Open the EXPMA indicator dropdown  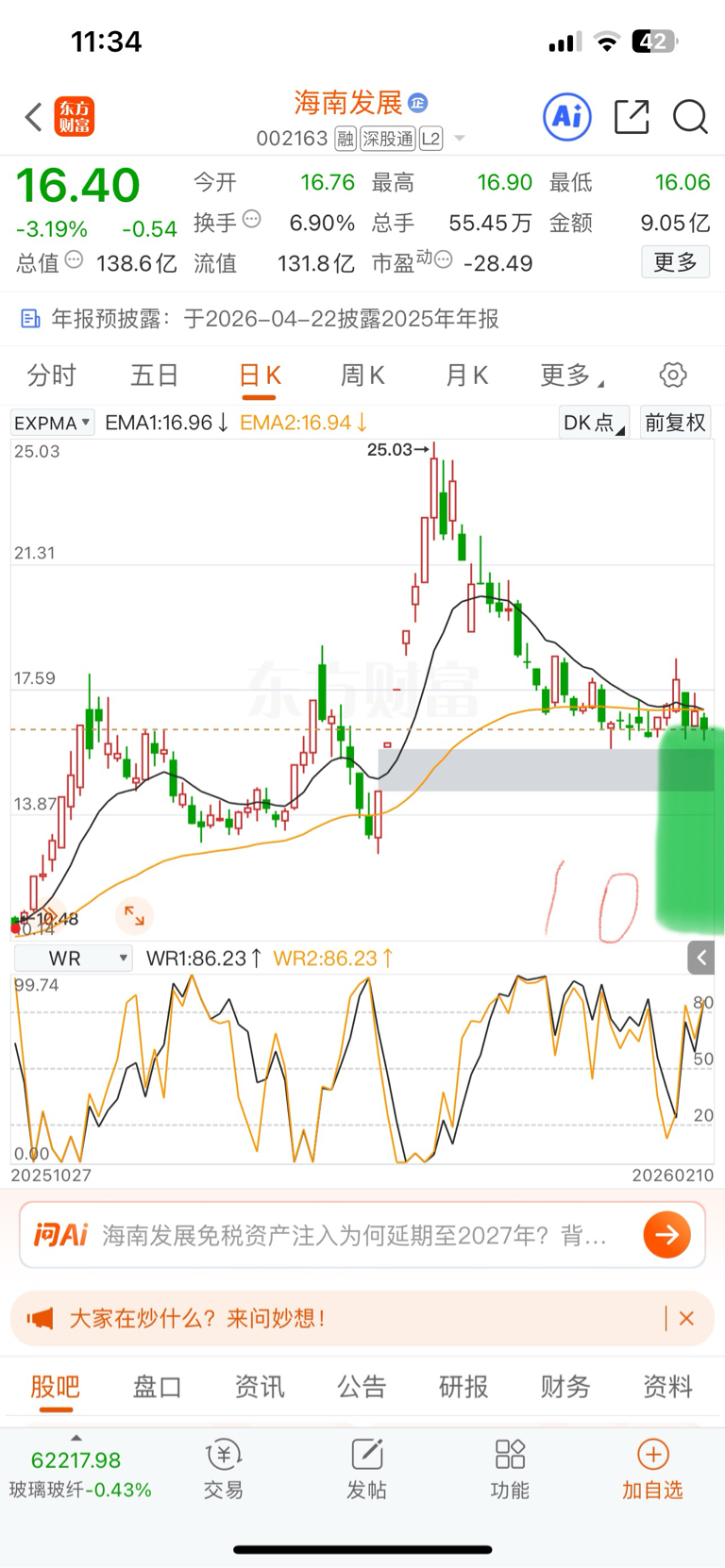[52, 423]
